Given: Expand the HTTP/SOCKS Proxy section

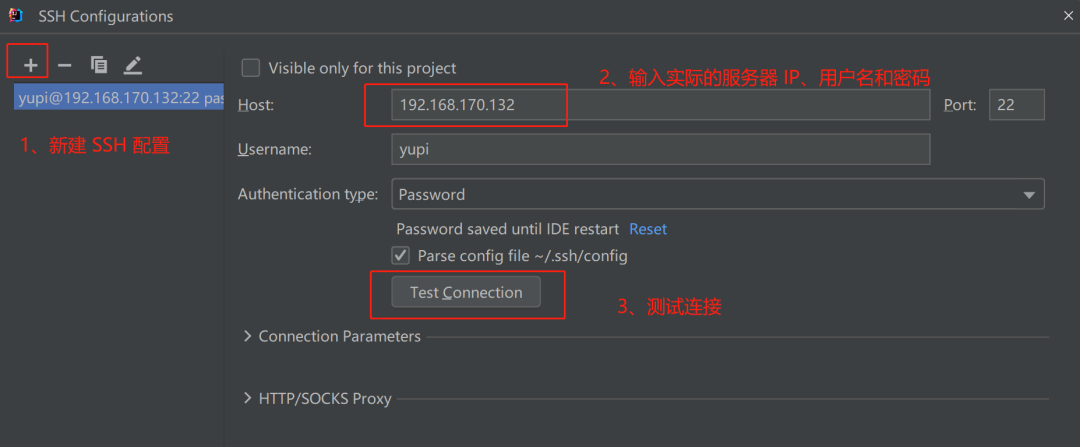Looking at the screenshot, I should tap(248, 398).
